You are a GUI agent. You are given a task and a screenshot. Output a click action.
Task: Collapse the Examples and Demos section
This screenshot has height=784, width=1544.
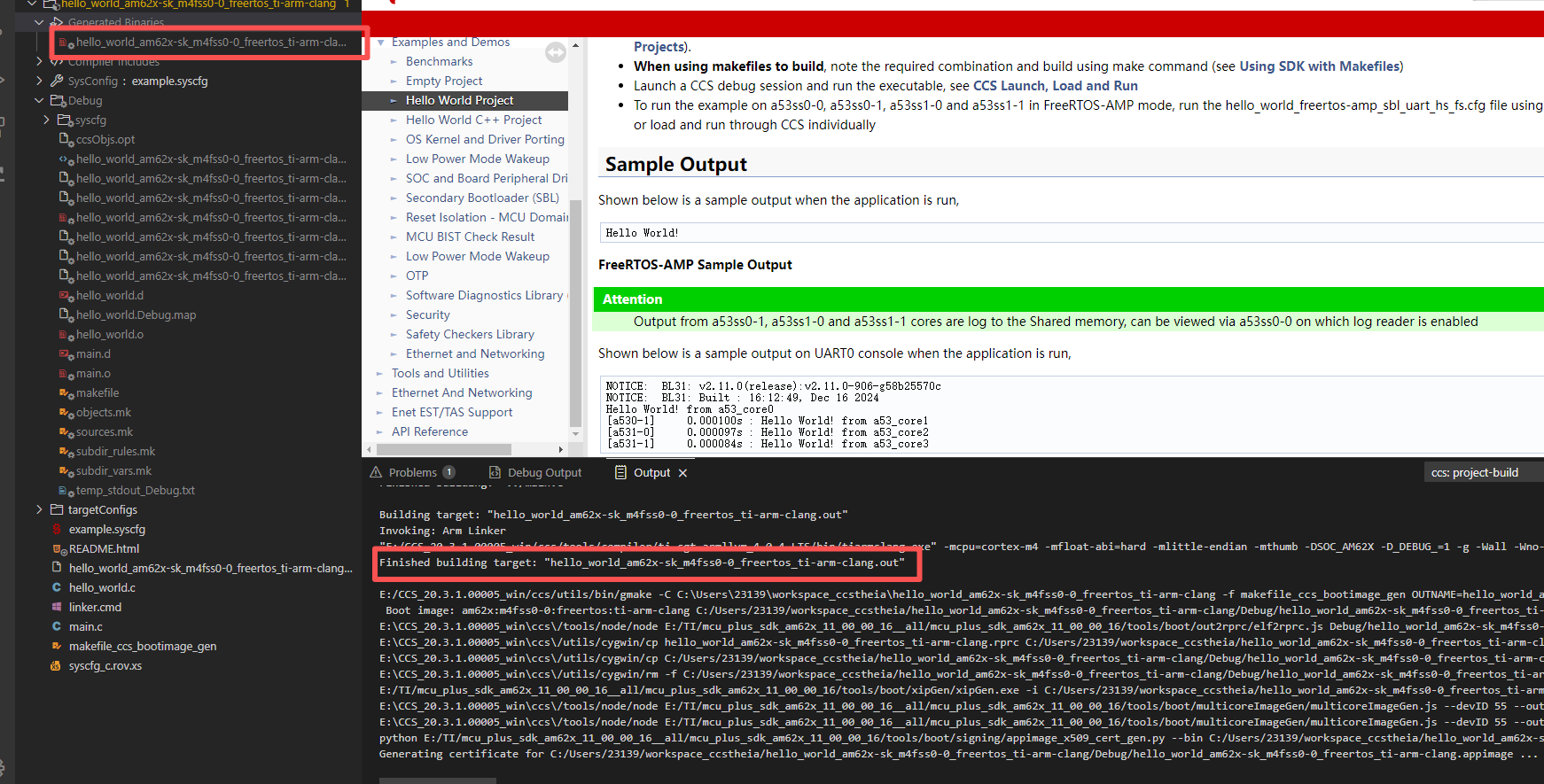pyautogui.click(x=381, y=42)
